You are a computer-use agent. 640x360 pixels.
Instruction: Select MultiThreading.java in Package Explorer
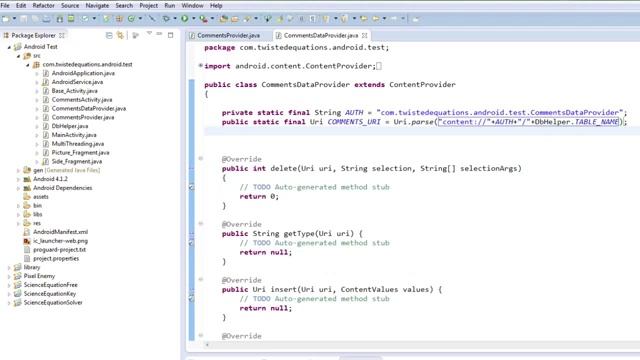pyautogui.click(x=78, y=144)
